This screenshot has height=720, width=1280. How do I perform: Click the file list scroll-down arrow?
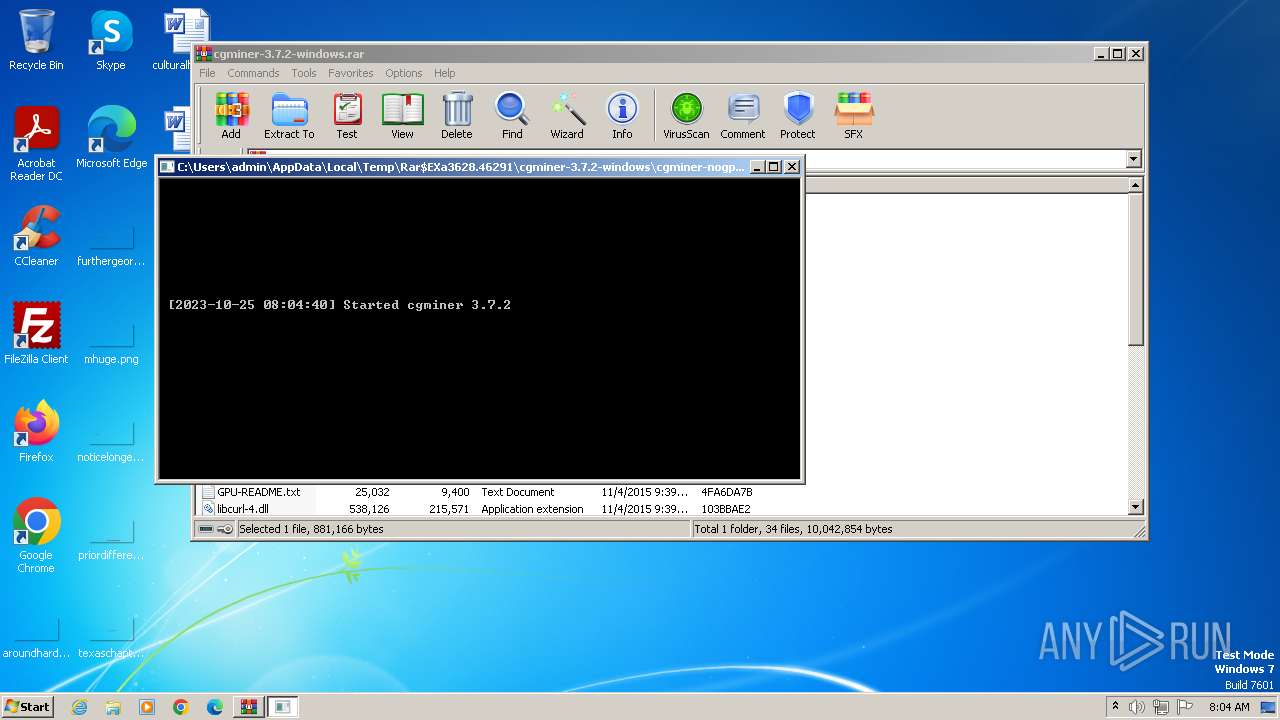point(1135,507)
